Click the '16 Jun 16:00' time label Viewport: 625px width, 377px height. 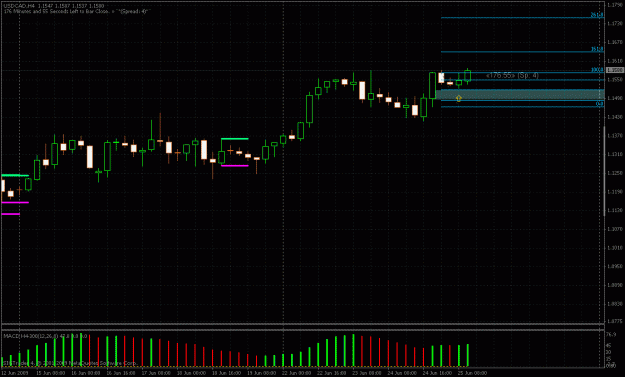(x=120, y=373)
